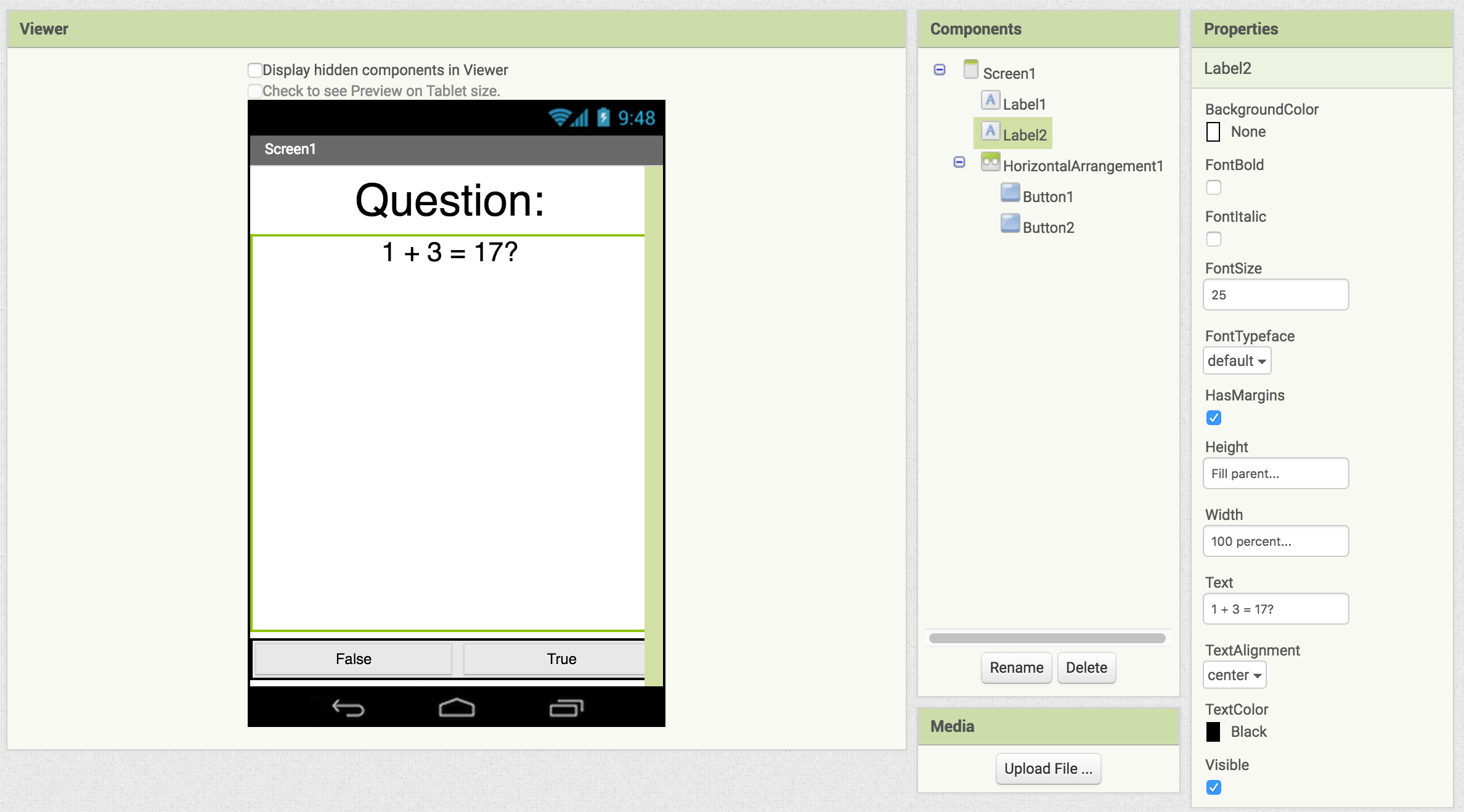The image size is (1464, 812).
Task: Enable Display hidden components in Viewer
Action: click(255, 70)
